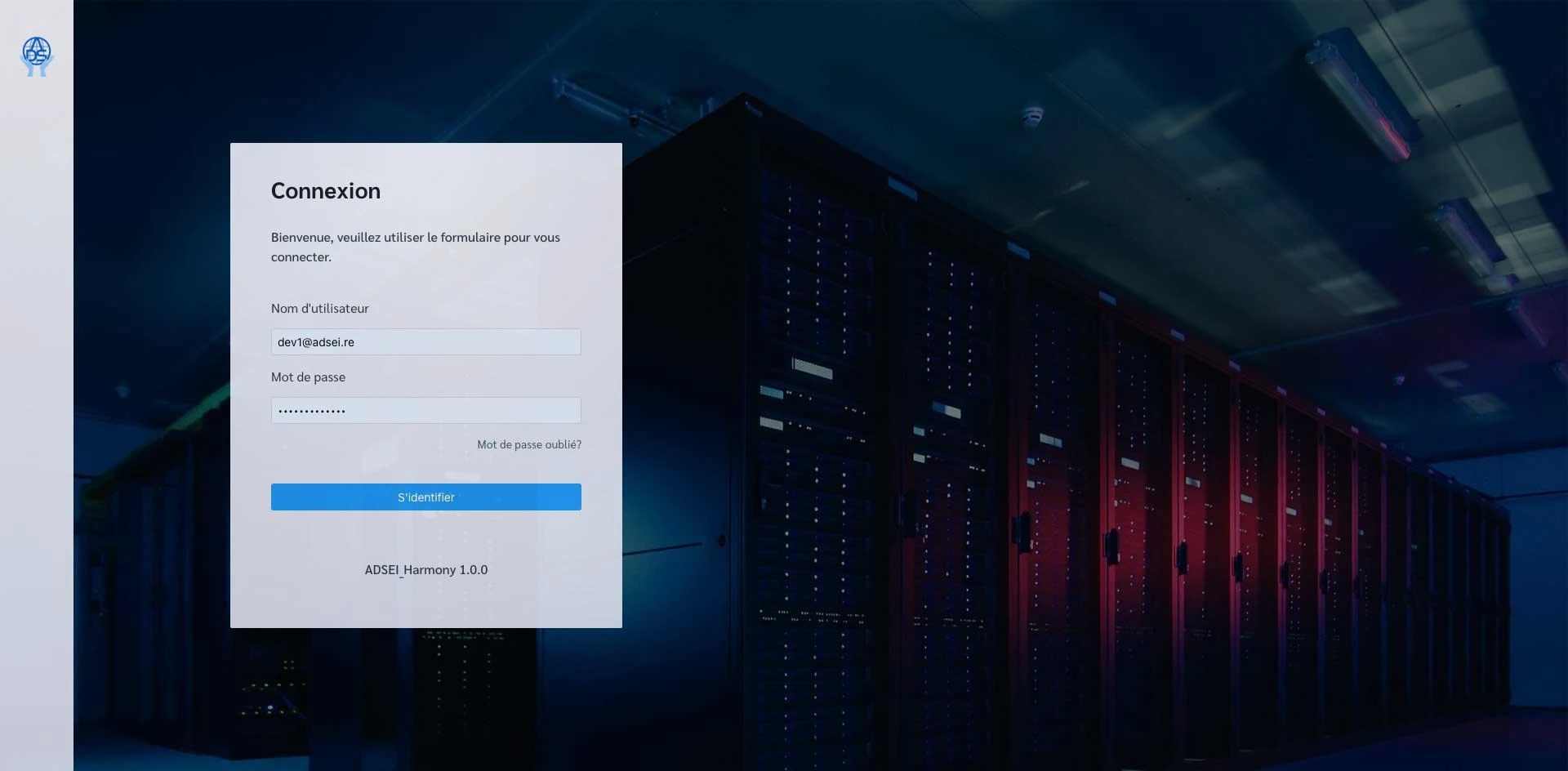Click the ADSEI logo in the sidebar
1568x771 pixels.
37,57
